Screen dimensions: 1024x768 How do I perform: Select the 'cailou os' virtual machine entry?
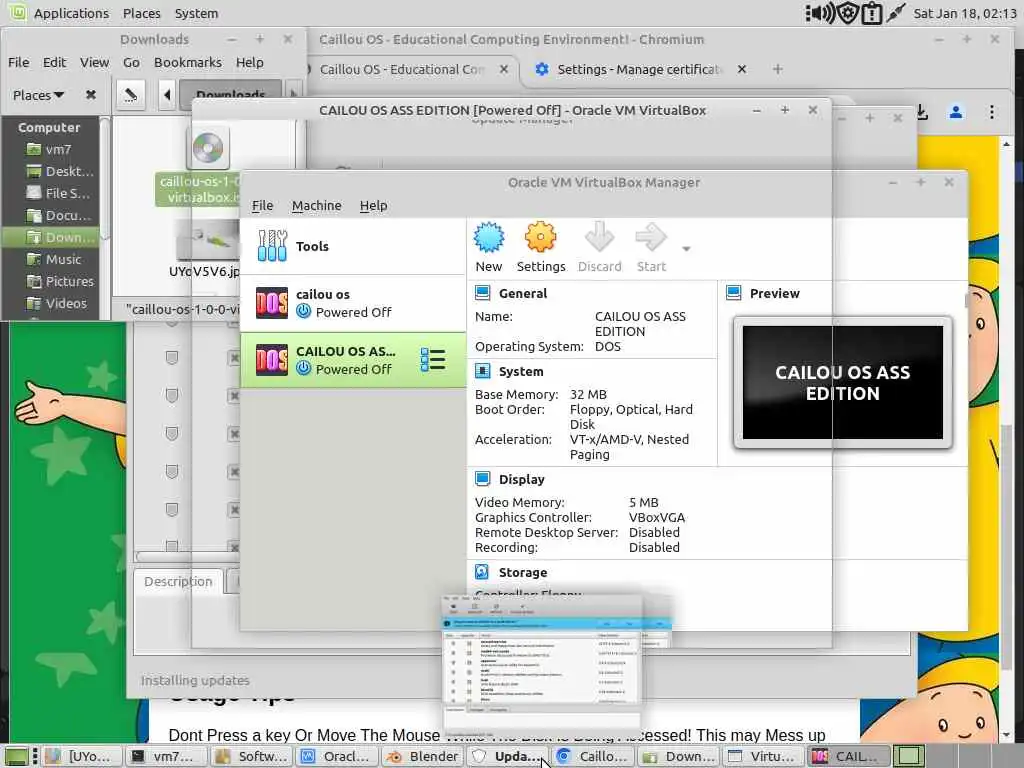pos(353,304)
